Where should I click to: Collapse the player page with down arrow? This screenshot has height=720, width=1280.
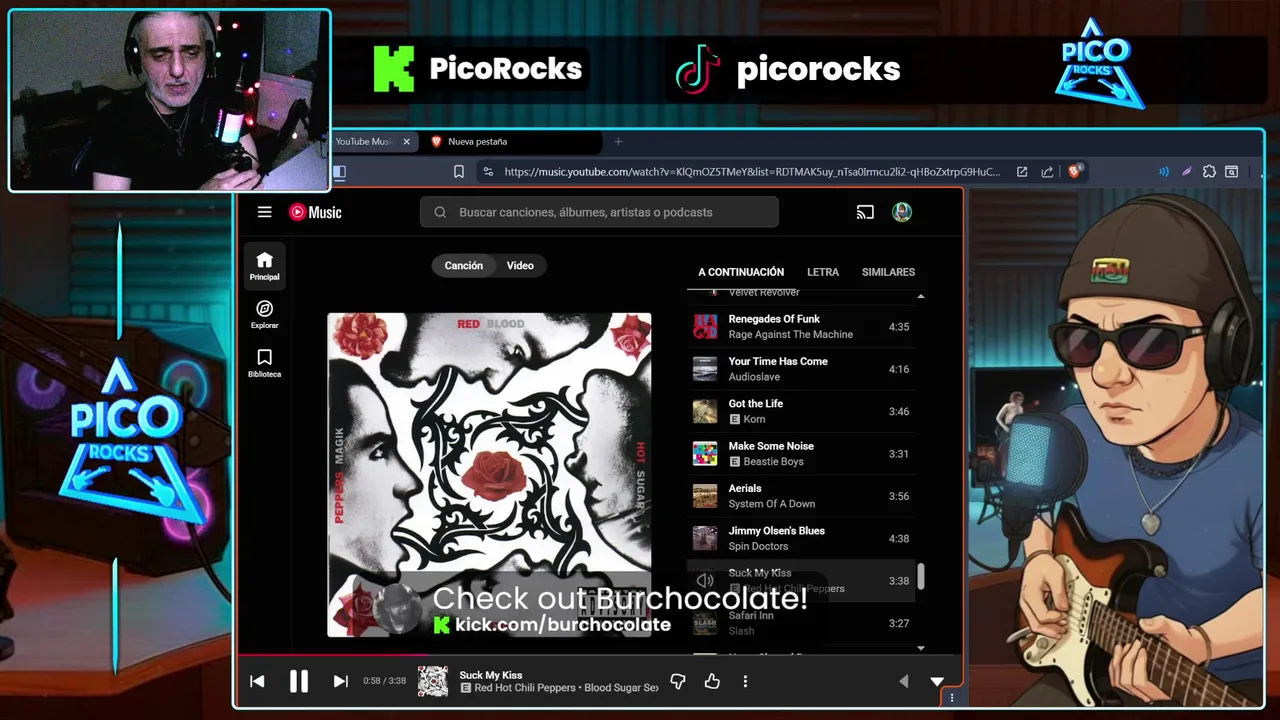pos(937,681)
